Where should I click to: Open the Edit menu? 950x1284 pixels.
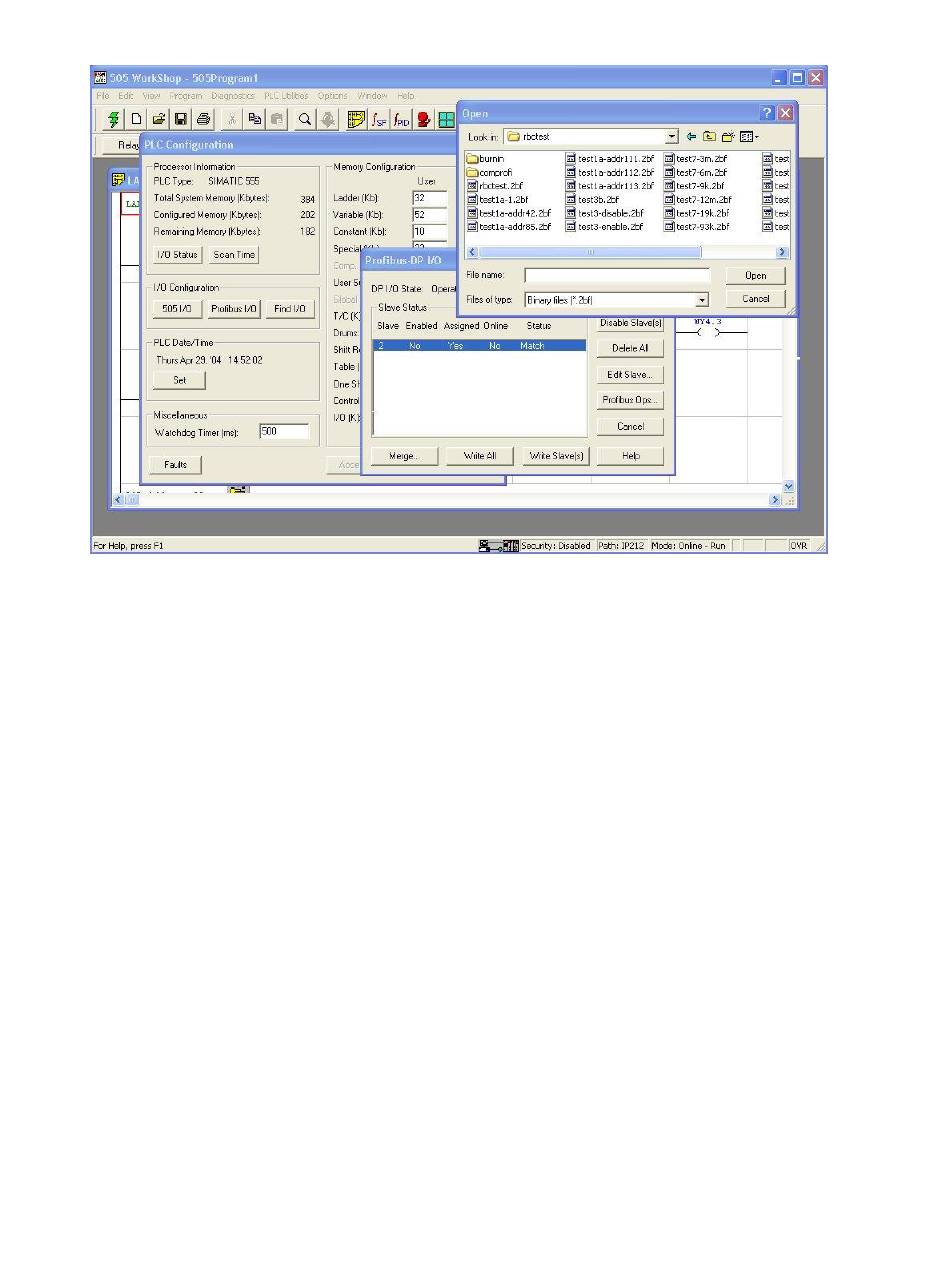click(x=125, y=96)
